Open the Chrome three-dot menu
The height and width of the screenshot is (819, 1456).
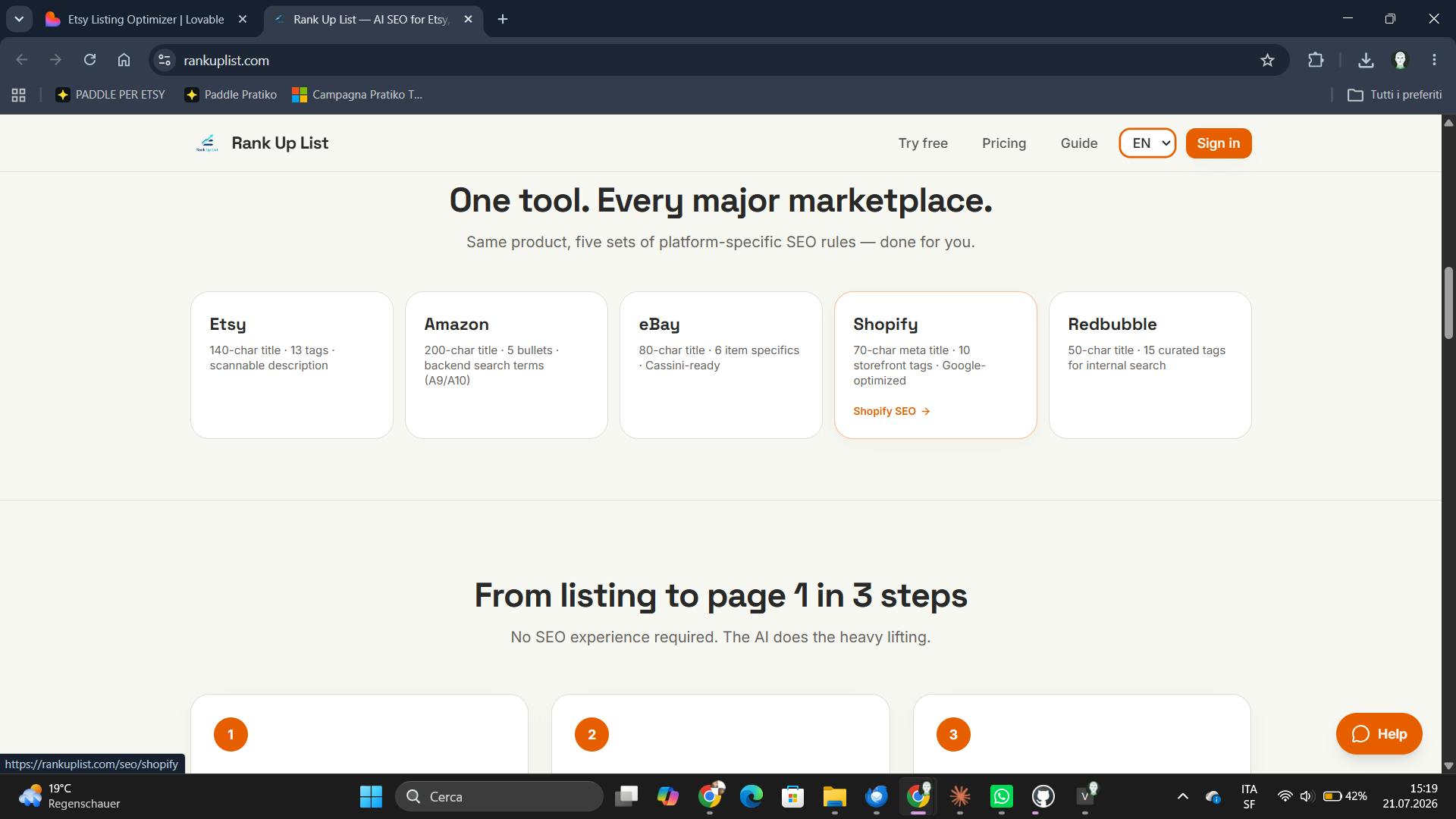click(x=1434, y=60)
